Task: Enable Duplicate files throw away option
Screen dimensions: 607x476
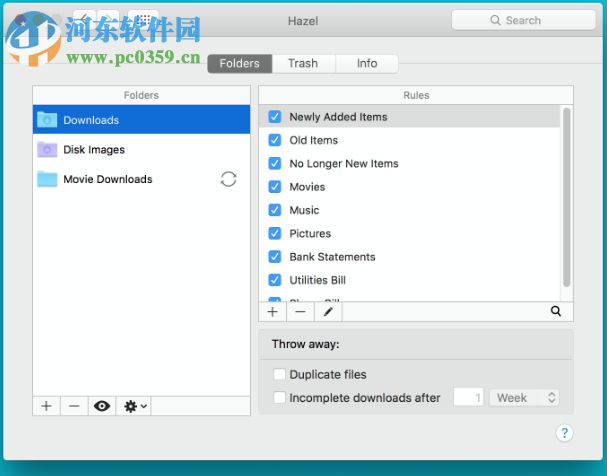Action: 279,374
